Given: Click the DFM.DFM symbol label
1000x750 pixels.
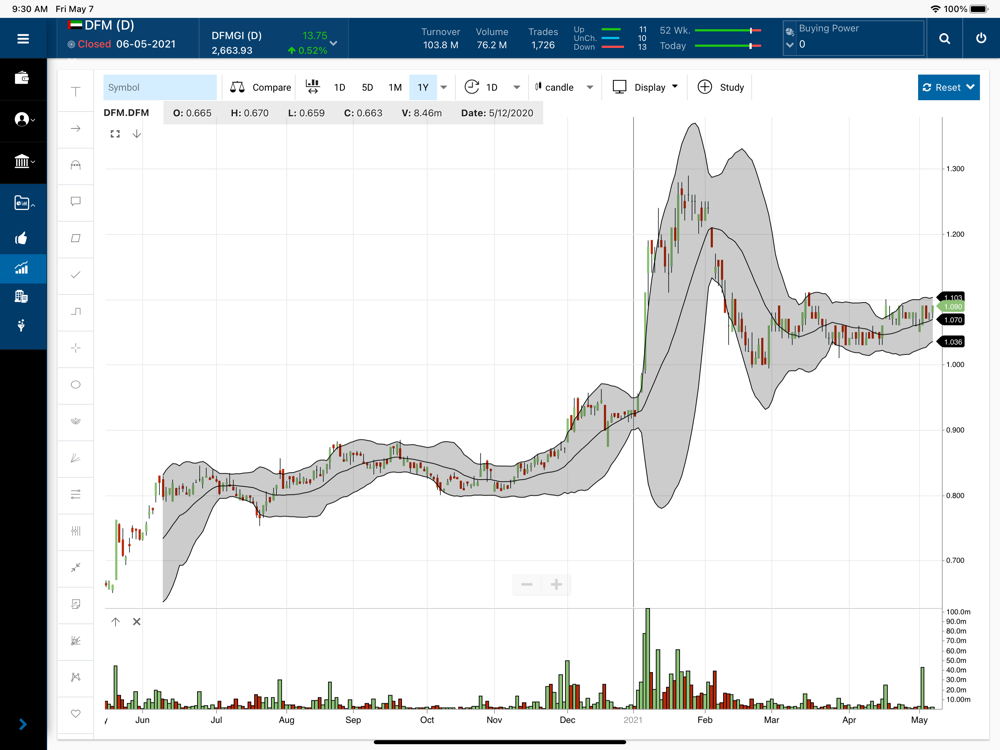Looking at the screenshot, I should [x=126, y=113].
